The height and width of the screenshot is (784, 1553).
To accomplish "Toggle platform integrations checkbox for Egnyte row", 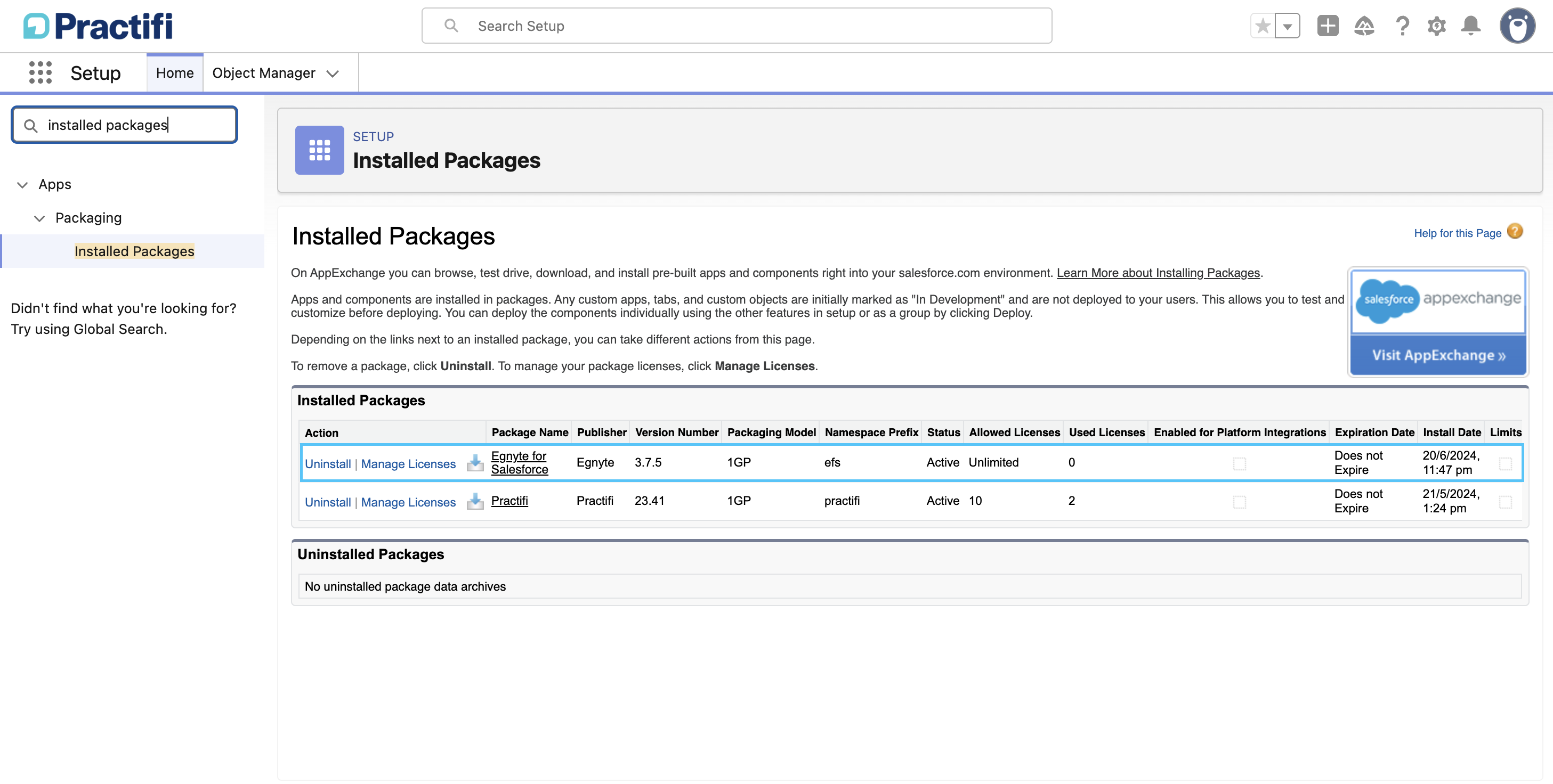I will [x=1240, y=463].
